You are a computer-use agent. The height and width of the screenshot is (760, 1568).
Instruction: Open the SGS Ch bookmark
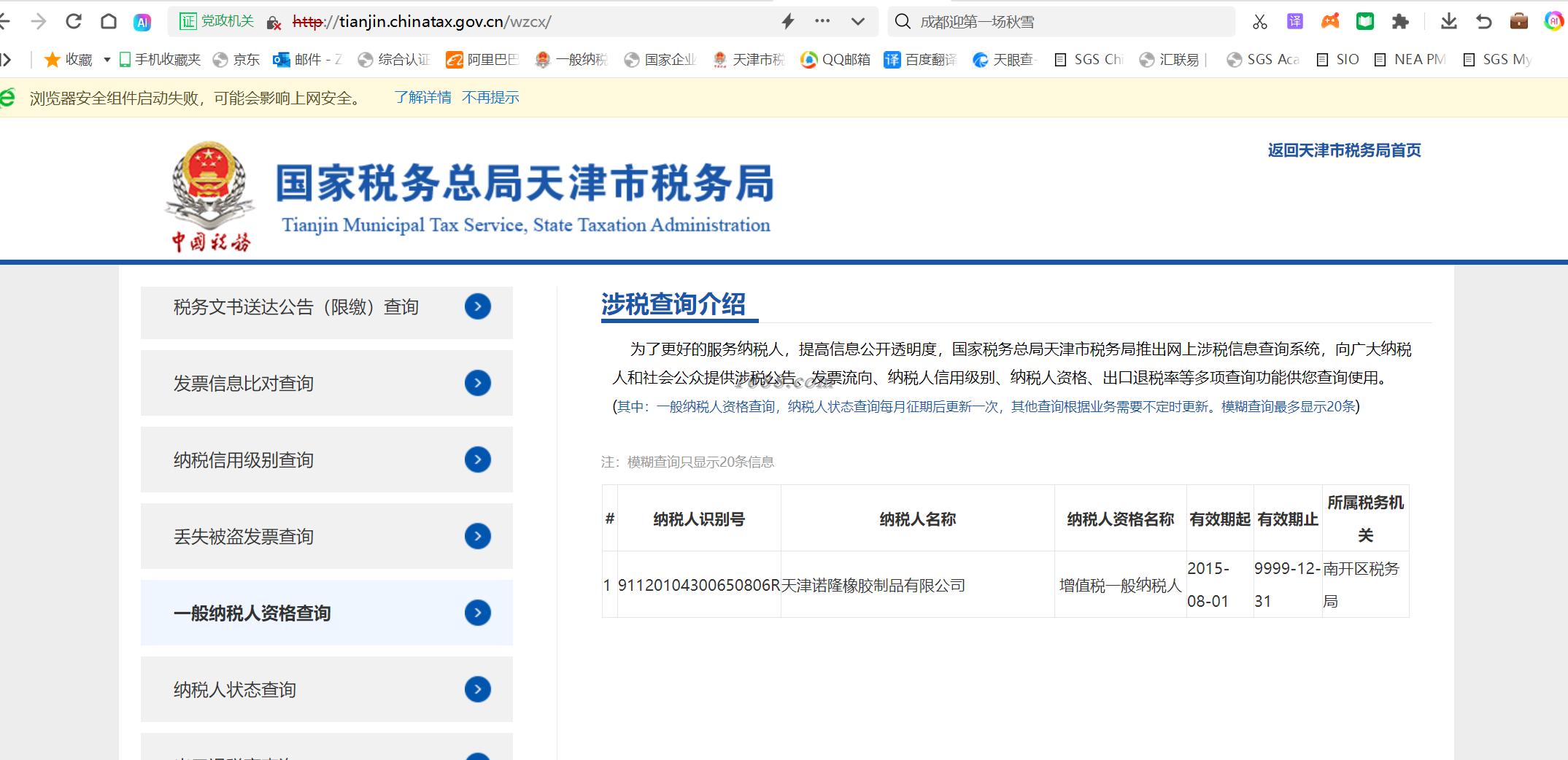(1089, 60)
